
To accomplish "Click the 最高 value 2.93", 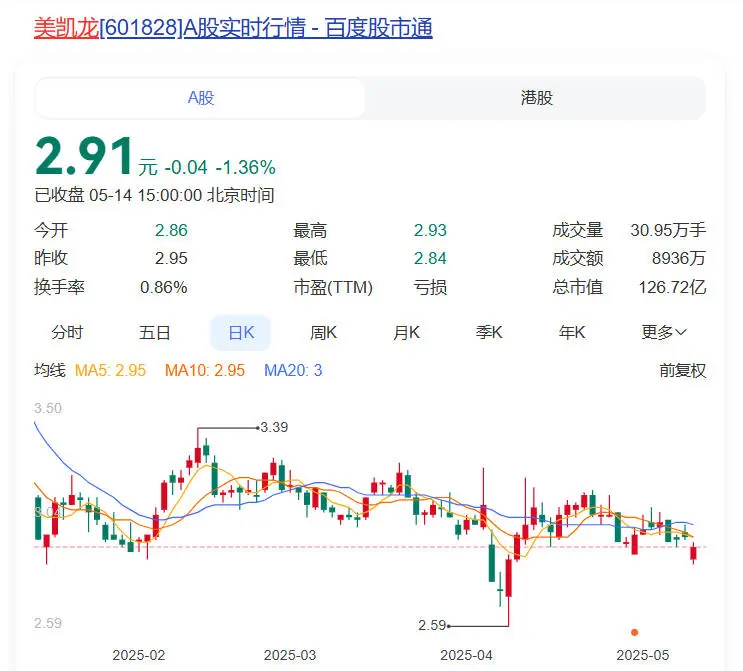I will [430, 230].
